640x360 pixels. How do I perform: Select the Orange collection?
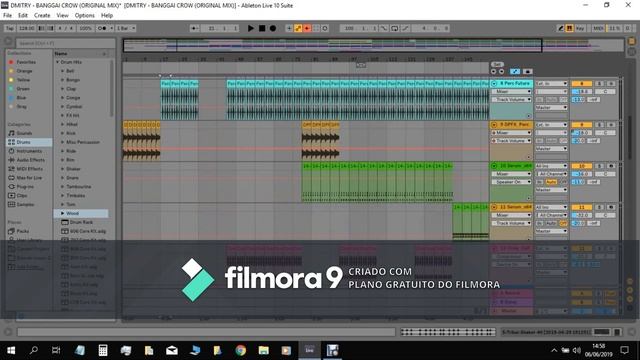pyautogui.click(x=24, y=71)
